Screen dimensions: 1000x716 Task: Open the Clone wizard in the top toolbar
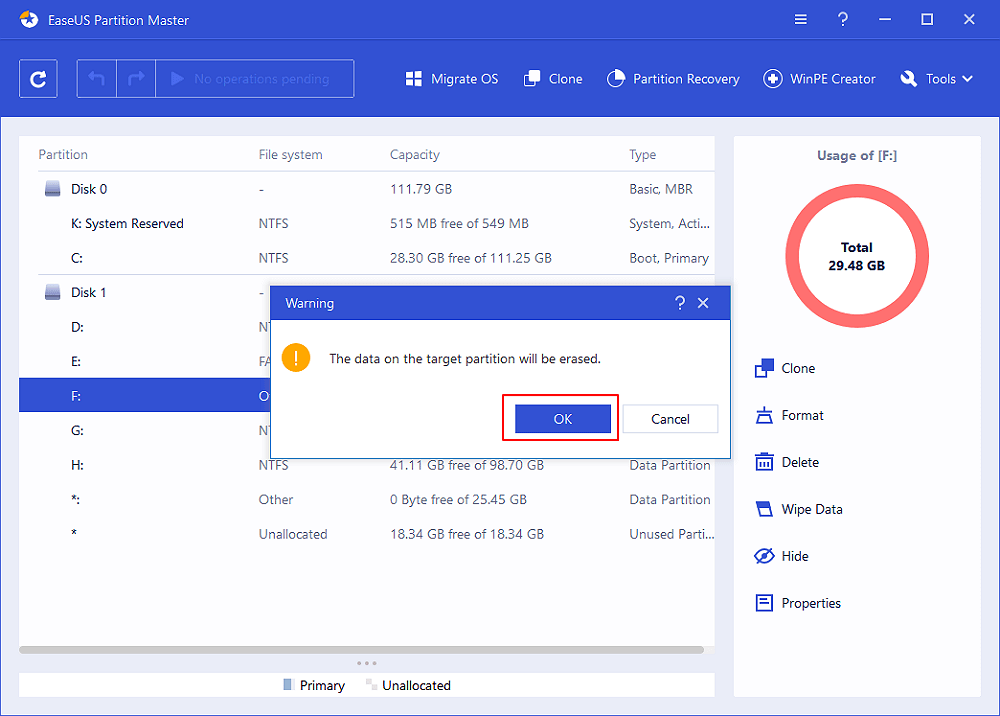pyautogui.click(x=553, y=79)
